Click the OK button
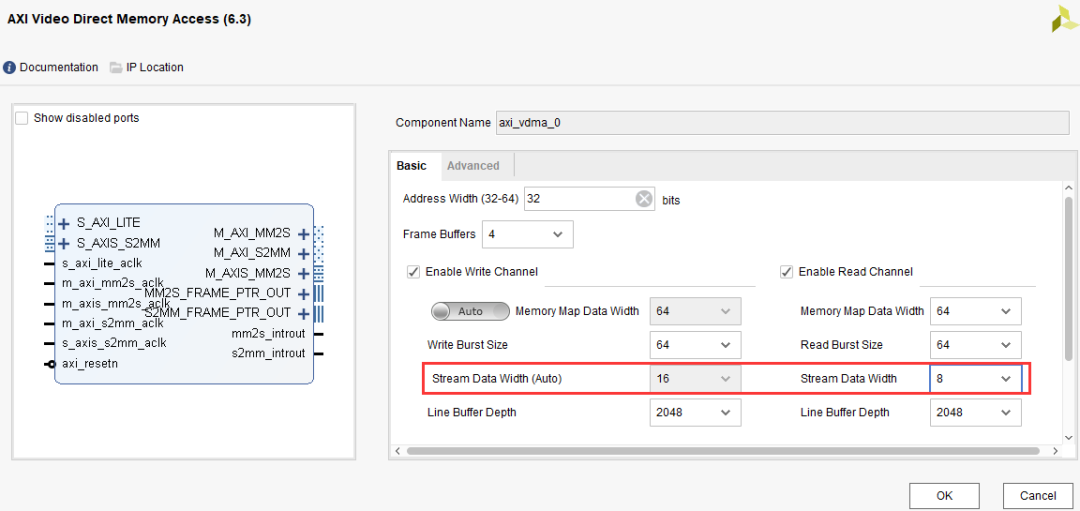Screen dimensions: 1080x511 [944, 495]
